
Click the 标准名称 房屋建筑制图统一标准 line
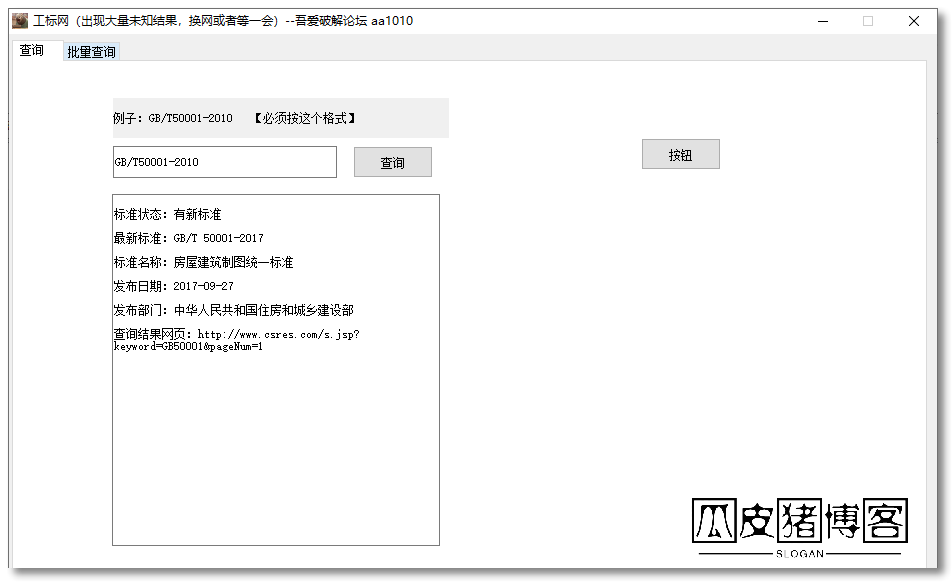[x=203, y=262]
